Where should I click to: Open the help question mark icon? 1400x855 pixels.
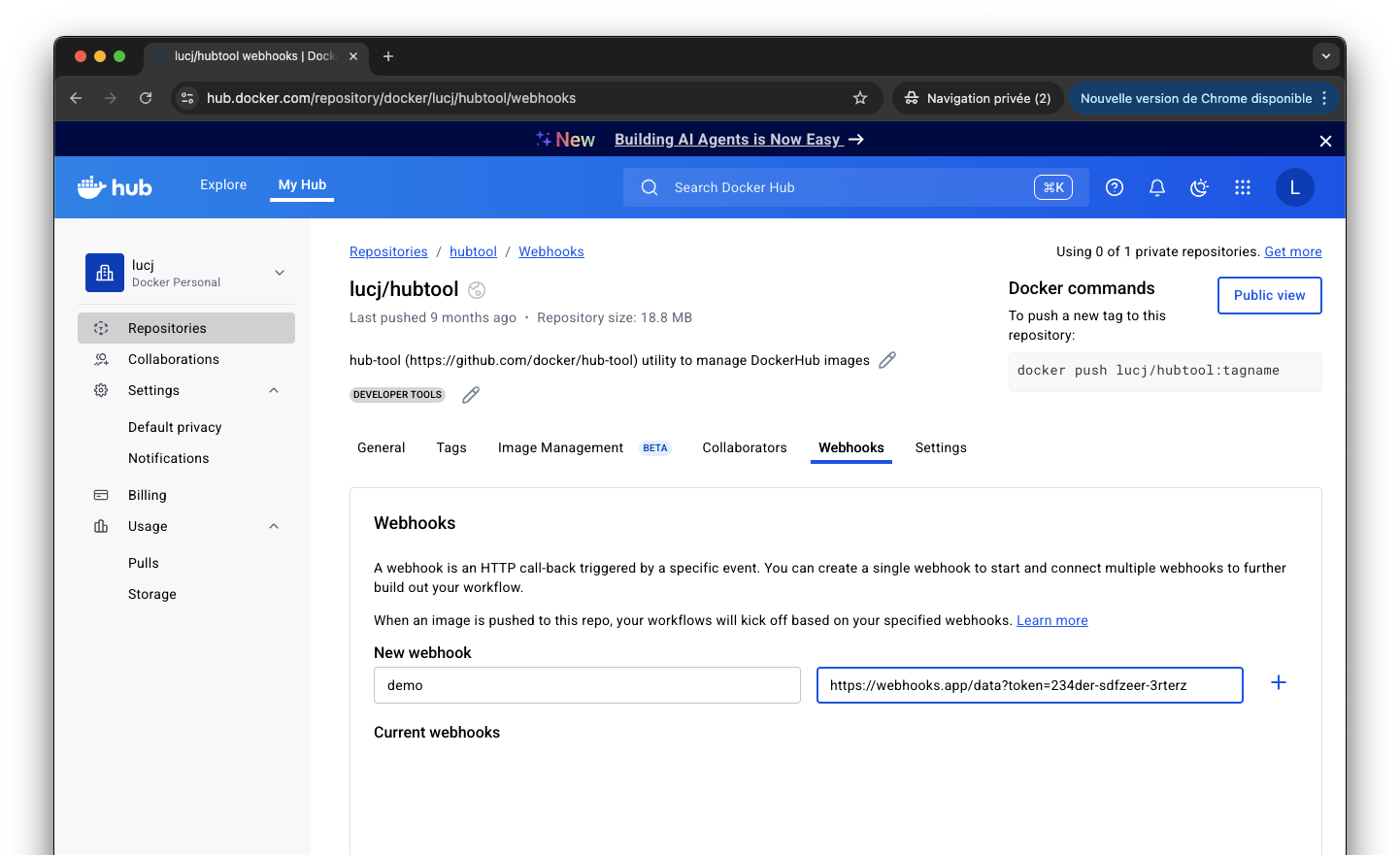tap(1115, 187)
